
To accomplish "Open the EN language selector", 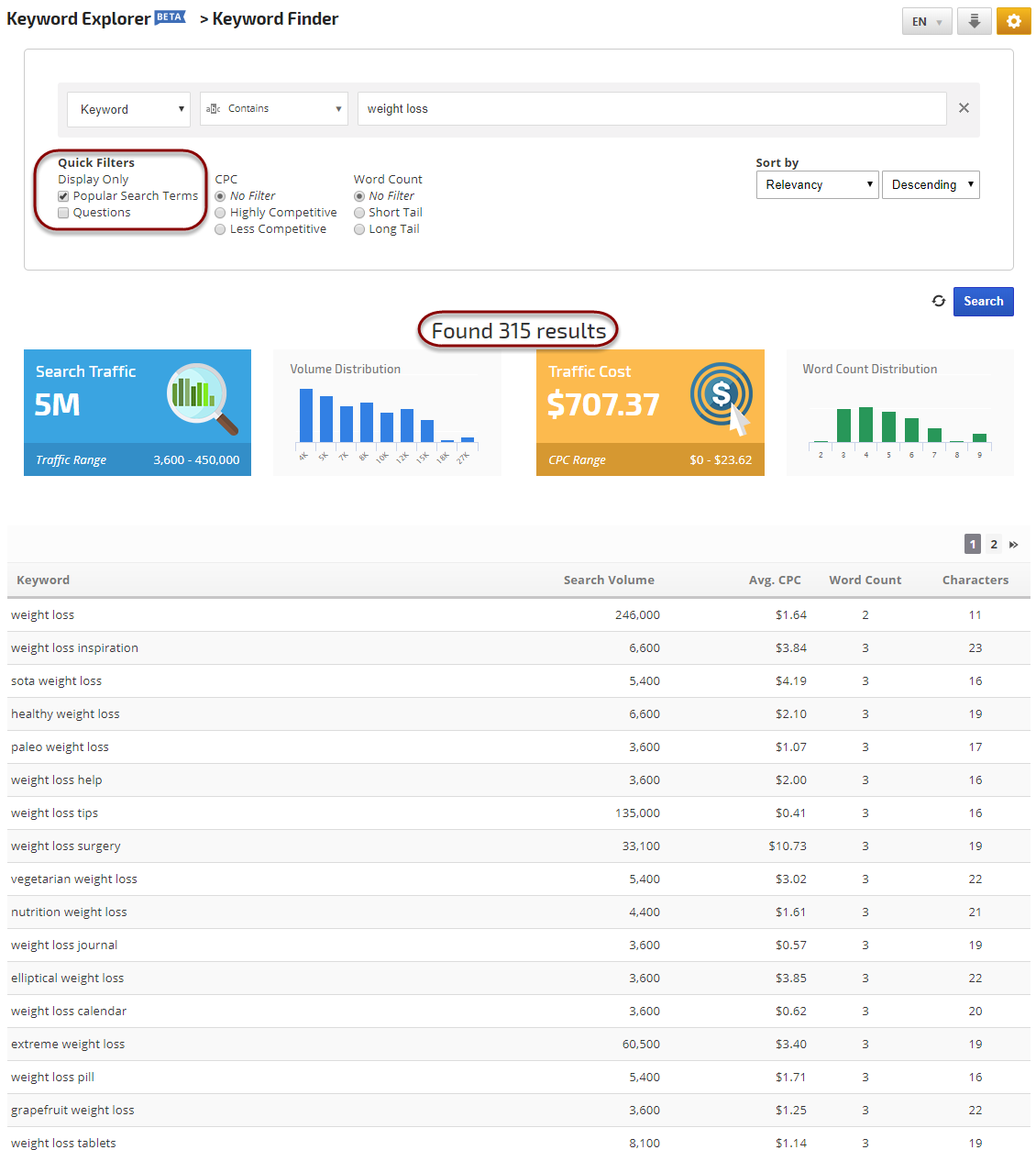I will tap(926, 21).
